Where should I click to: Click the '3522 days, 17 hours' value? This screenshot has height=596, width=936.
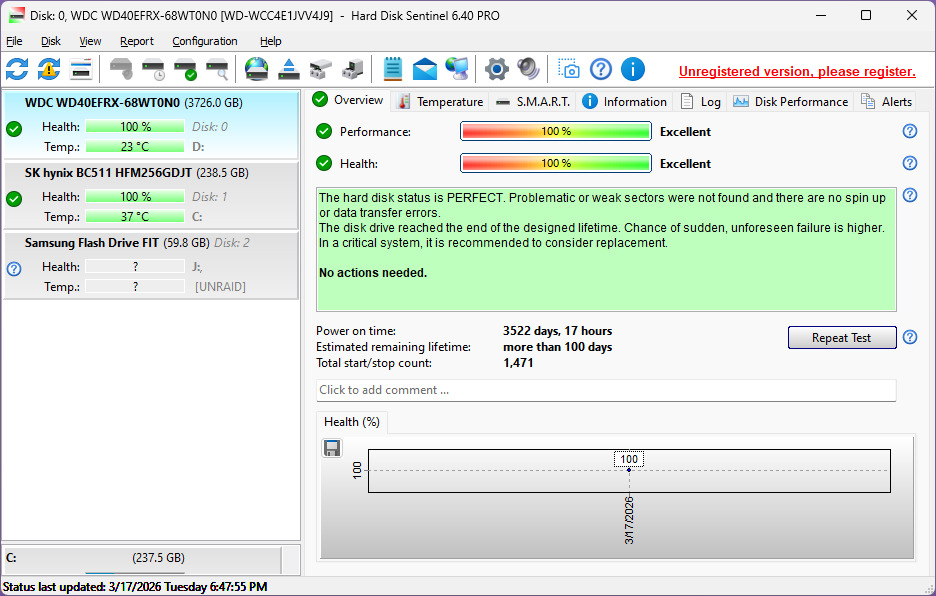click(x=558, y=331)
